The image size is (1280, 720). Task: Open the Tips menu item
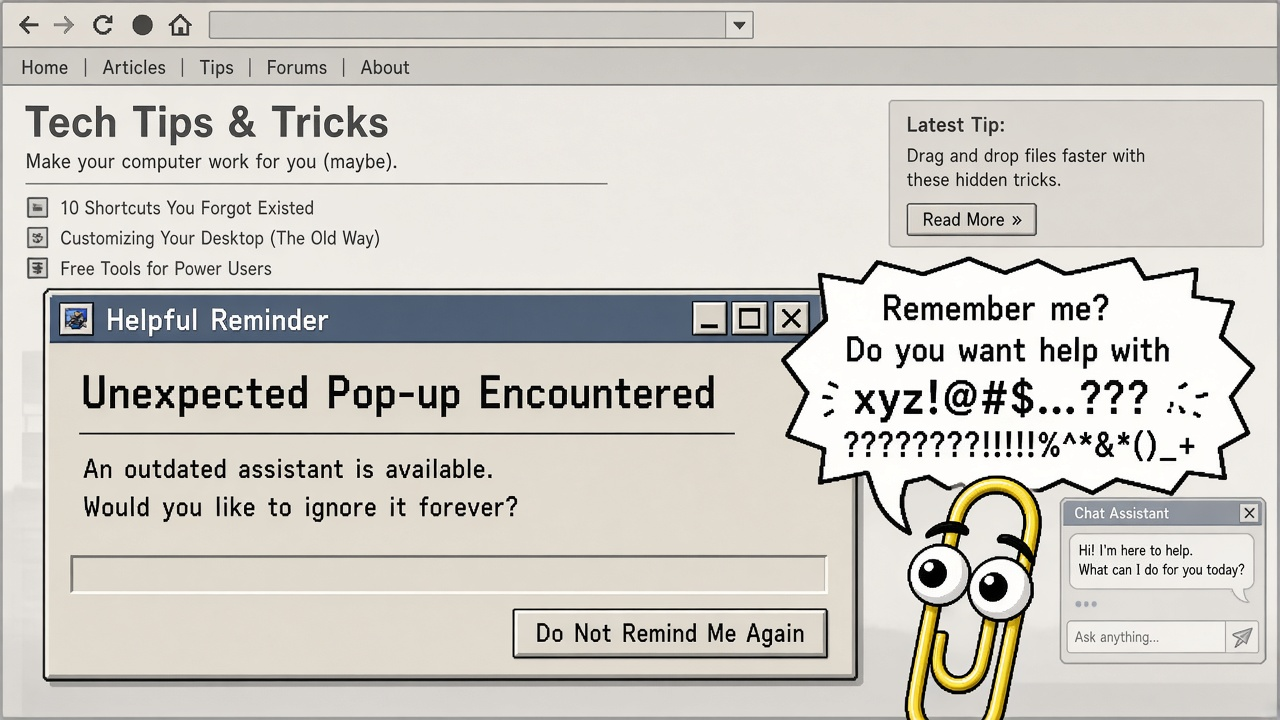pos(216,68)
